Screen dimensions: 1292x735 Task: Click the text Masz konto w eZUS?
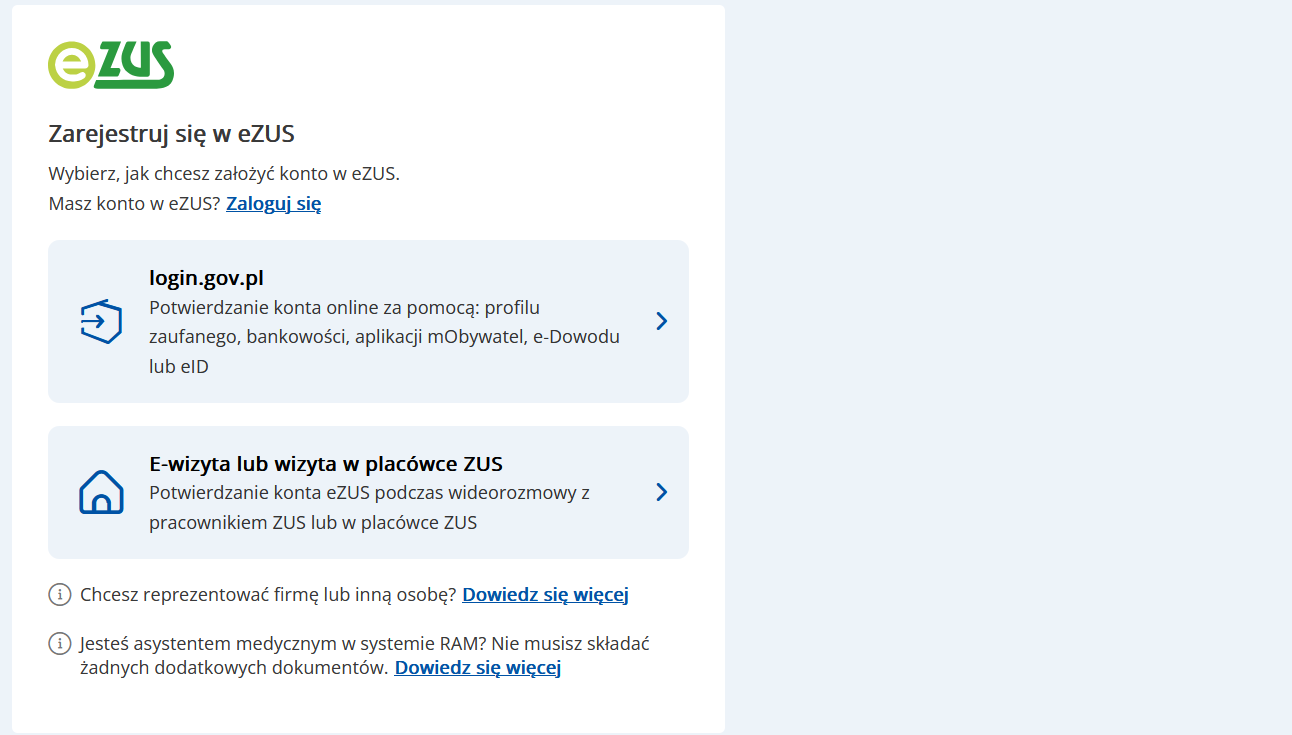pyautogui.click(x=134, y=204)
